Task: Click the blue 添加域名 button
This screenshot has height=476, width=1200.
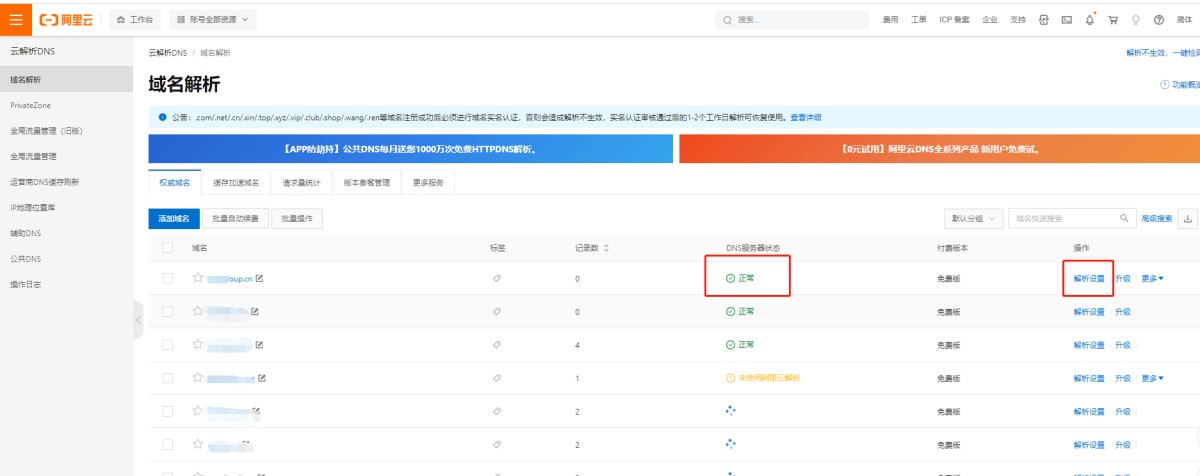Action: (173, 218)
